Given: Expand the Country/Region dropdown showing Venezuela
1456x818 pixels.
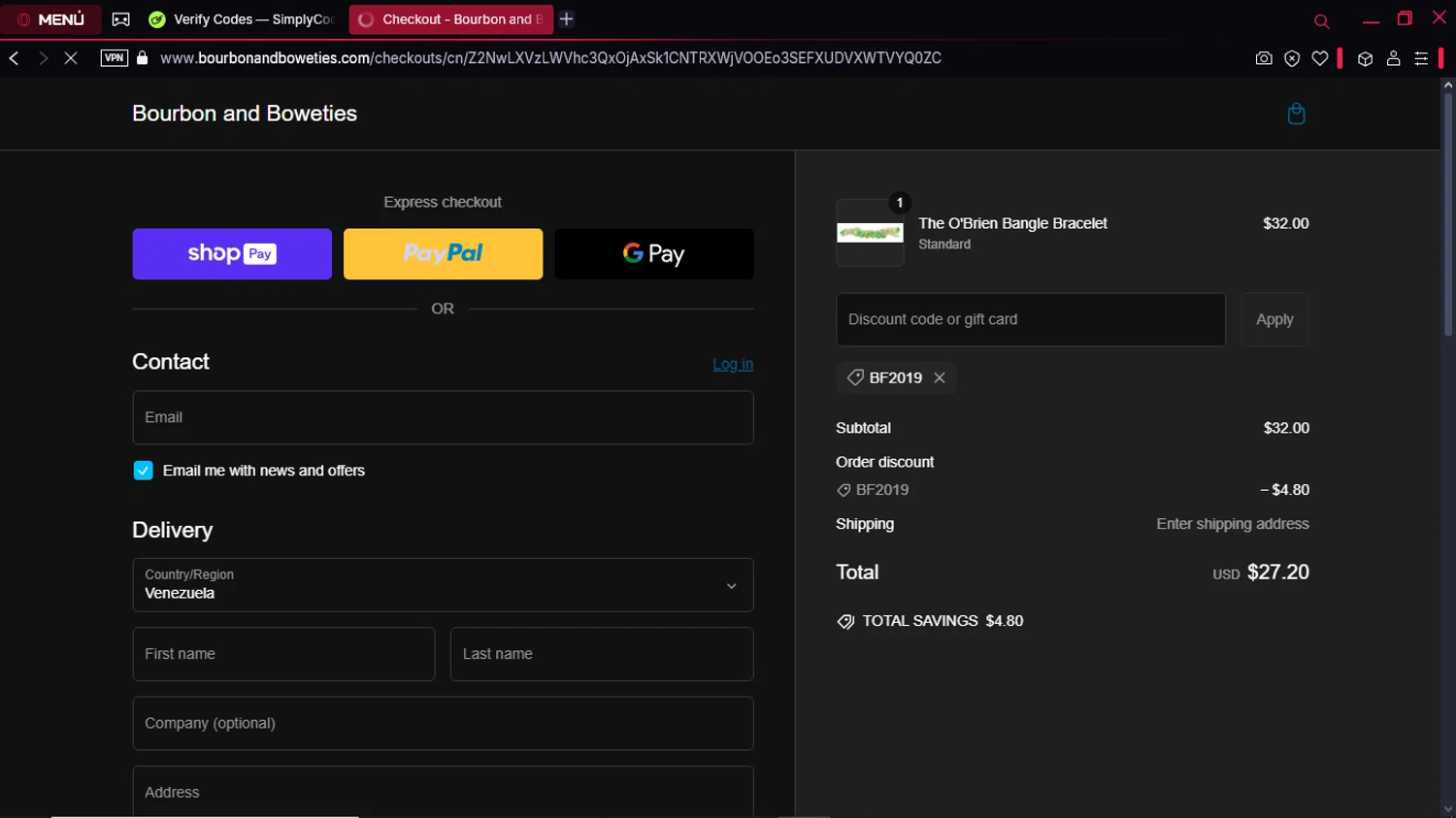Looking at the screenshot, I should 443,585.
